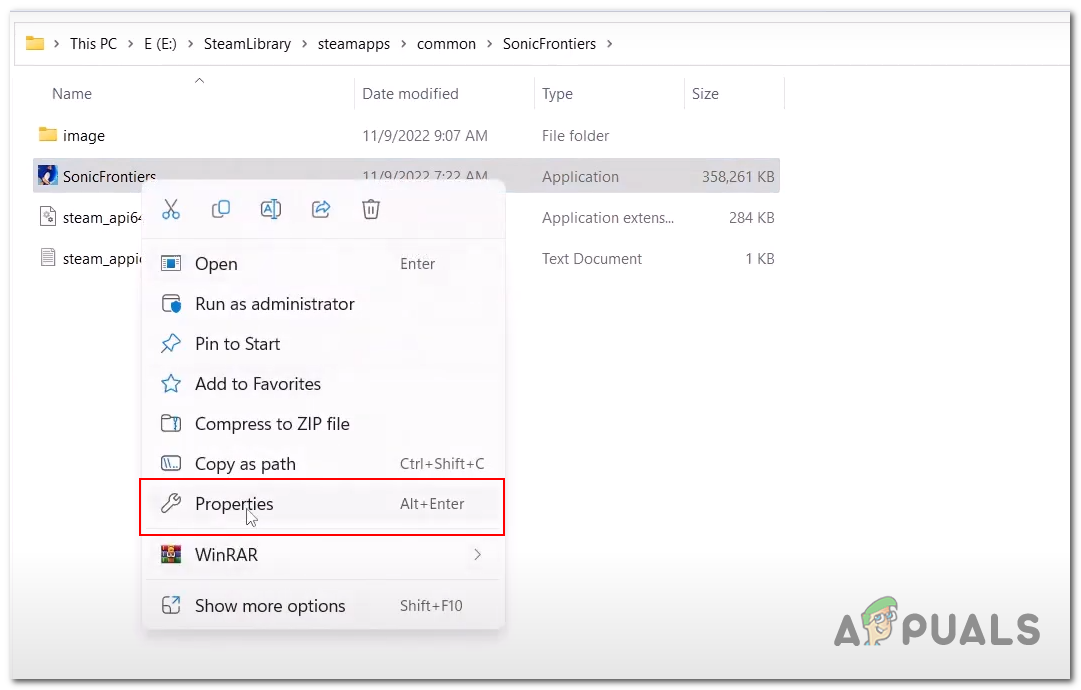The image size is (1081, 690).
Task: Expand chevron before This PC breadcrumb
Action: click(57, 44)
